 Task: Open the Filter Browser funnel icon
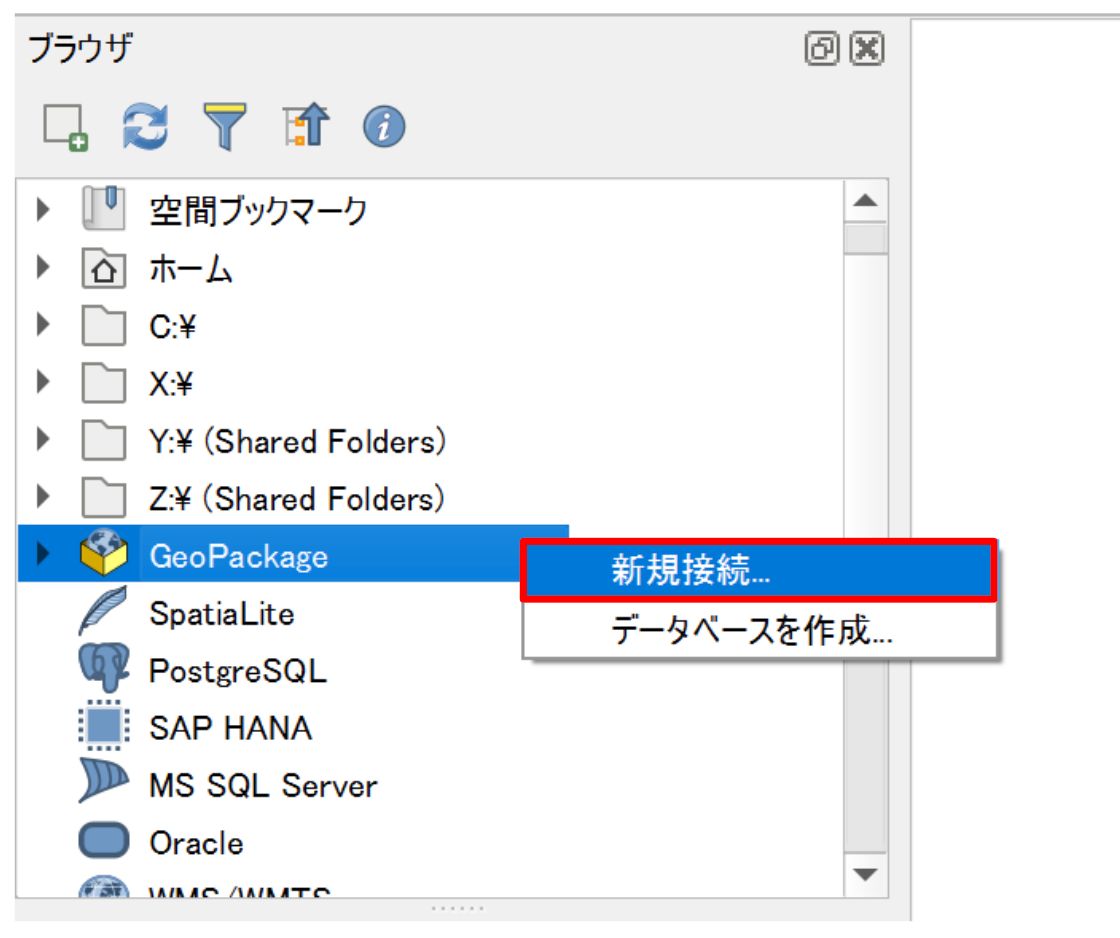click(225, 126)
